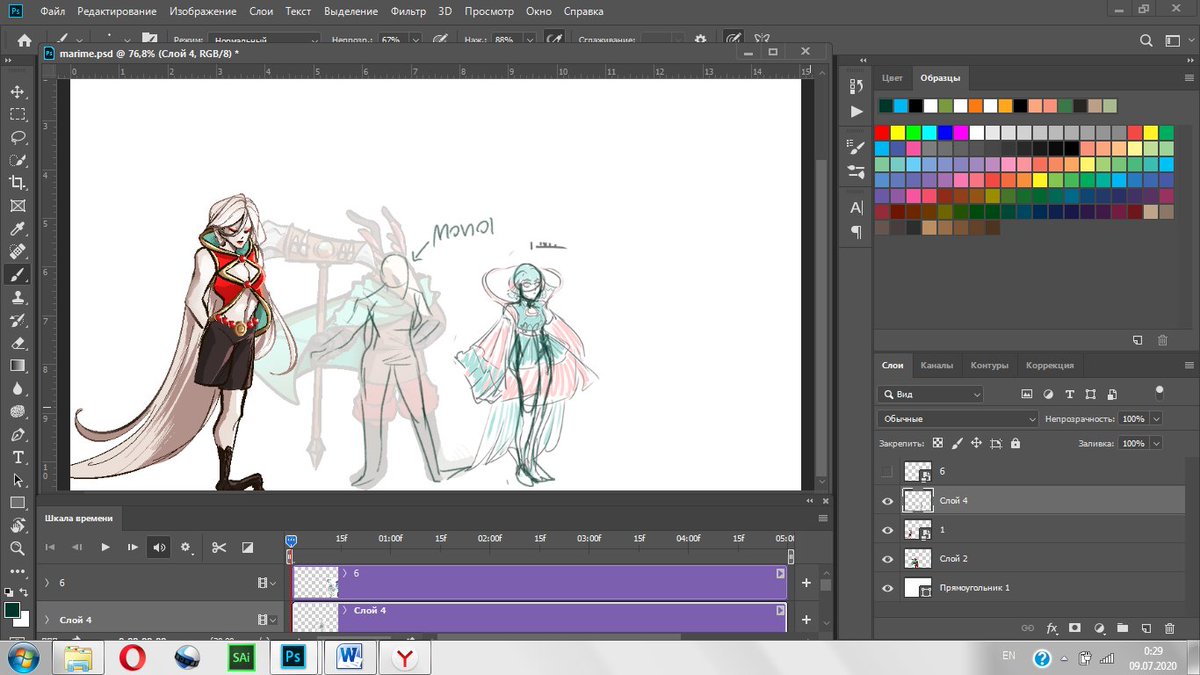Hide the Слой 2 layer
This screenshot has height=675, width=1200.
[887, 559]
